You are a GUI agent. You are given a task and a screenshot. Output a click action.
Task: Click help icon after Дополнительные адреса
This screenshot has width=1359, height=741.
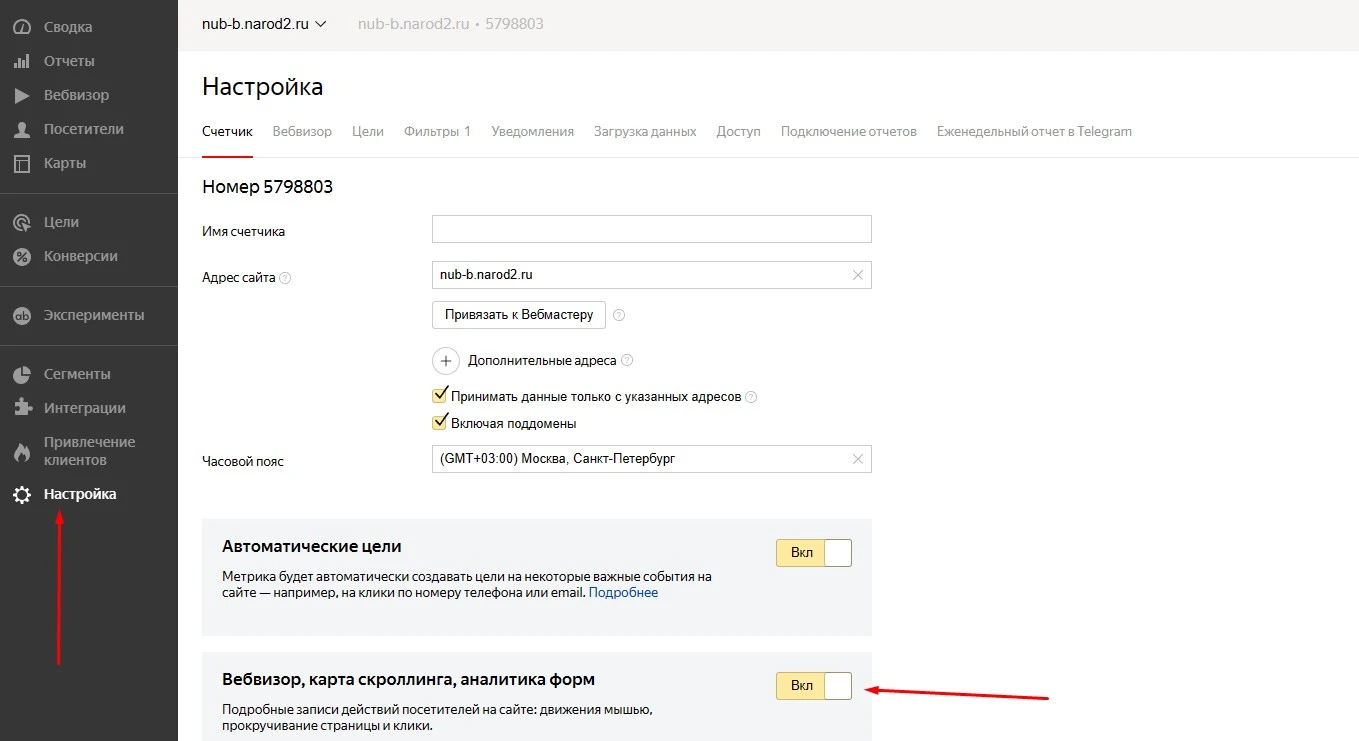click(x=627, y=360)
